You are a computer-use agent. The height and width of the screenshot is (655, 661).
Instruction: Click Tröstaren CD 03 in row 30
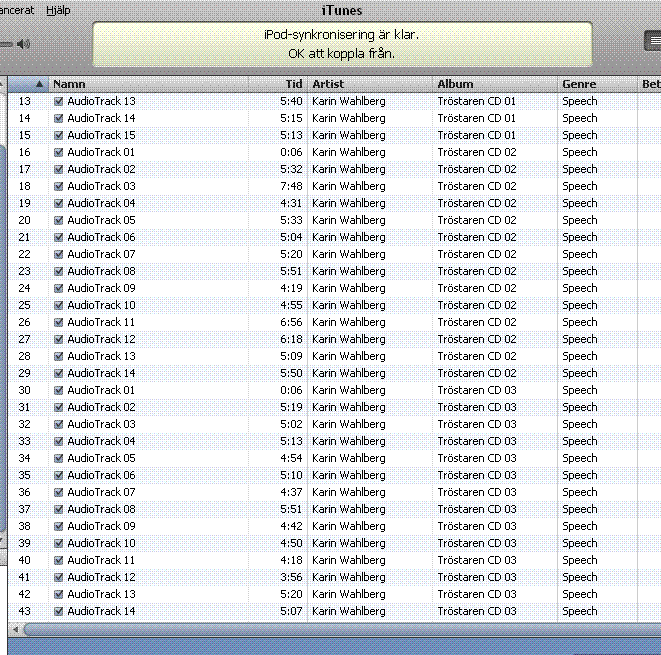point(476,390)
